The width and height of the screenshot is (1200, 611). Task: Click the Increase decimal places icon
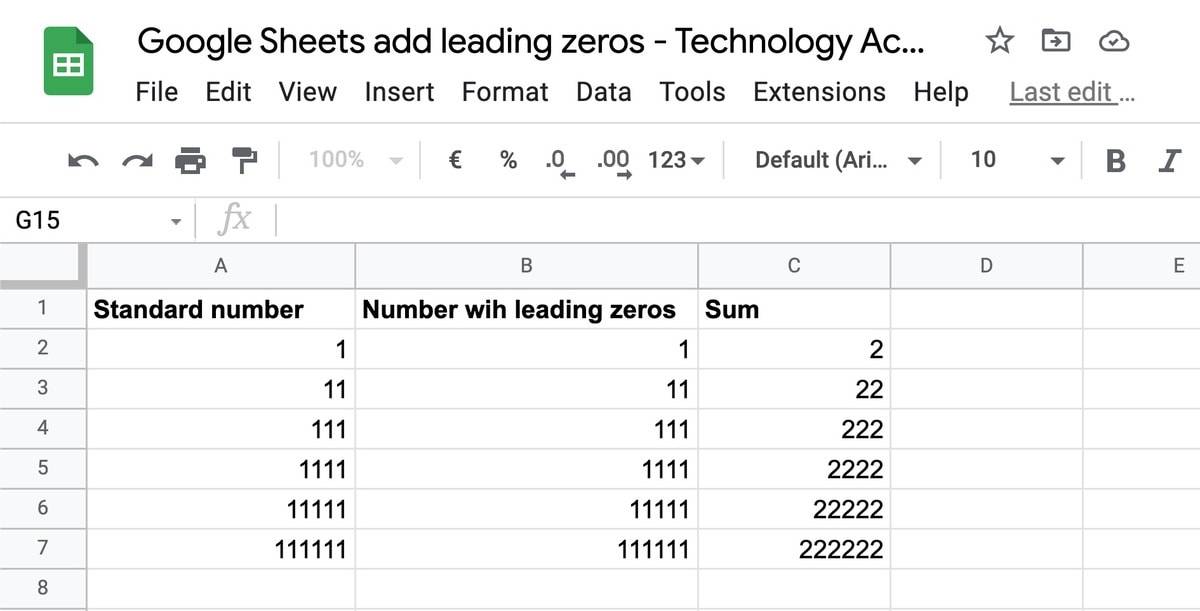click(x=611, y=159)
